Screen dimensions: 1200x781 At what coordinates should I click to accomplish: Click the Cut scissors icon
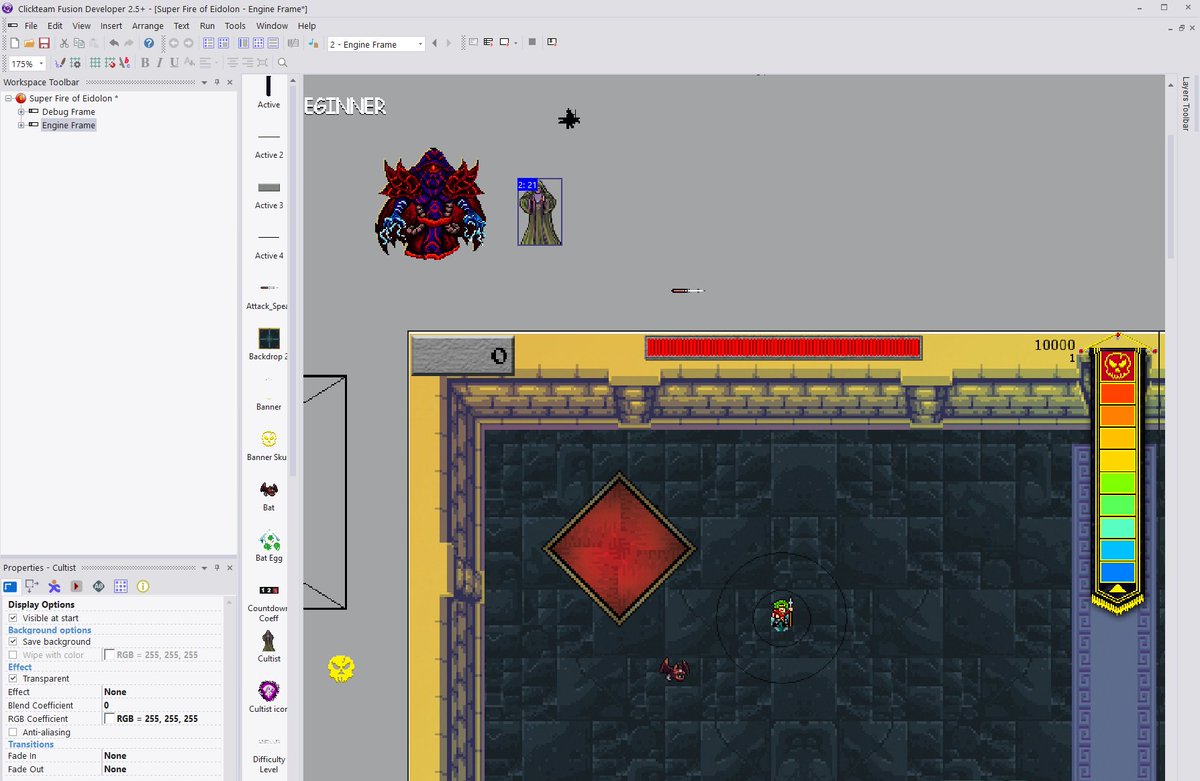click(x=64, y=43)
